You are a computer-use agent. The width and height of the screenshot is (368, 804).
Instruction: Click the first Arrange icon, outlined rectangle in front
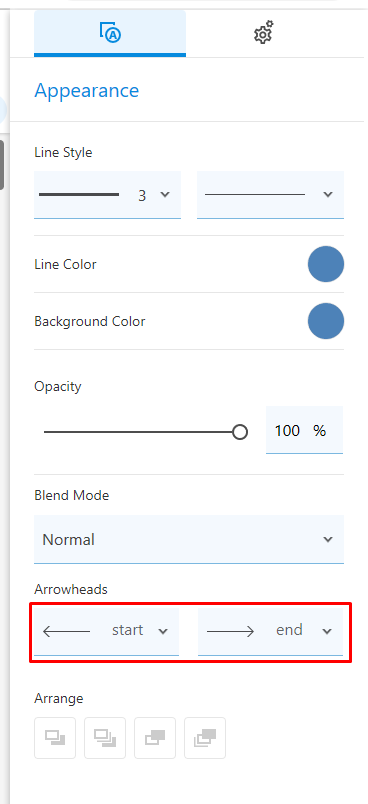(x=55, y=738)
